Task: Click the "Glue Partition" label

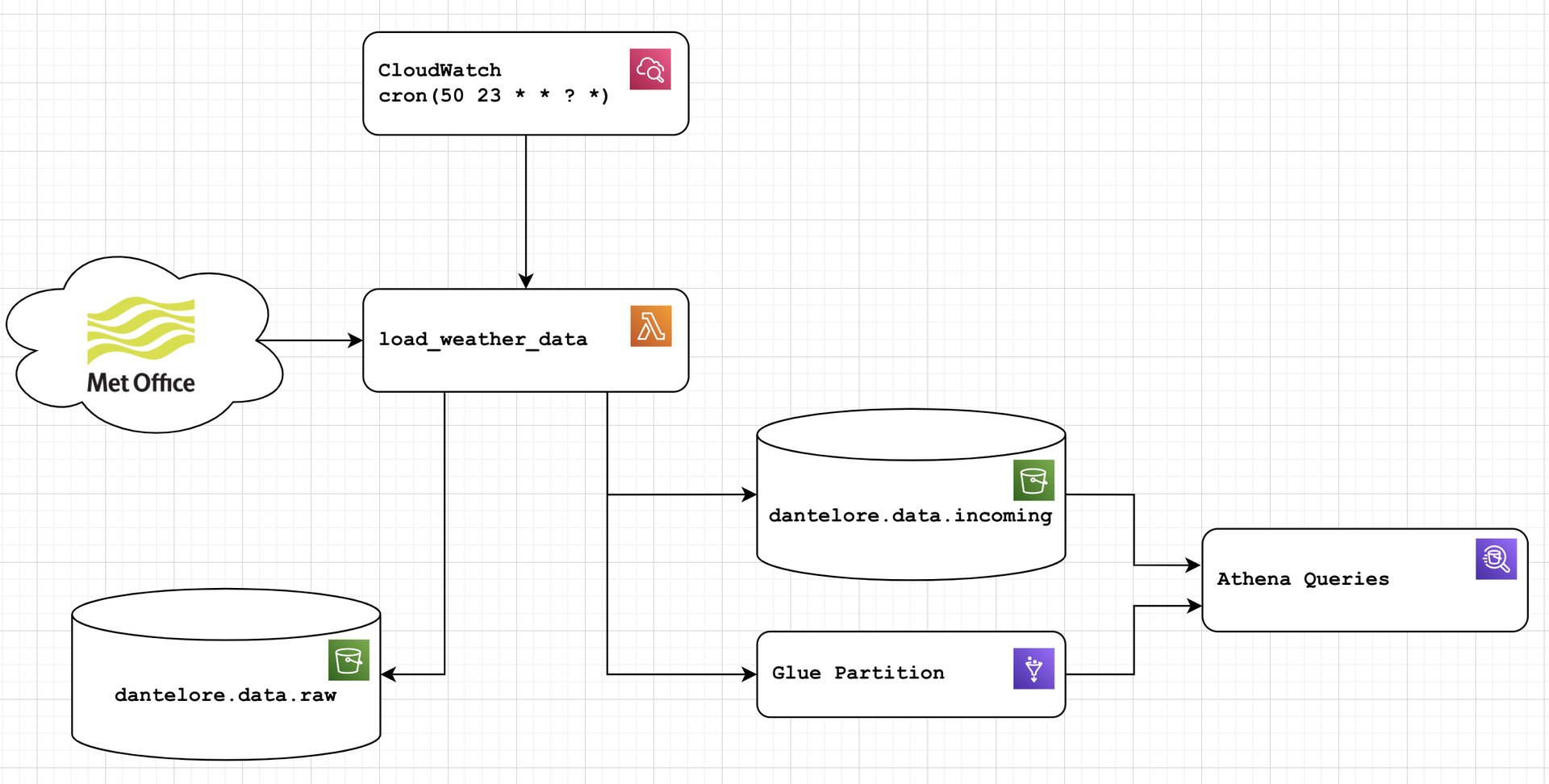Action: [858, 673]
